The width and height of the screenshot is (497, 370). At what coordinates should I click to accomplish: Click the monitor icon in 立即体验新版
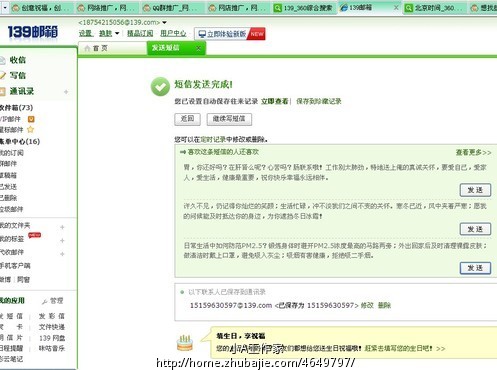pos(202,34)
